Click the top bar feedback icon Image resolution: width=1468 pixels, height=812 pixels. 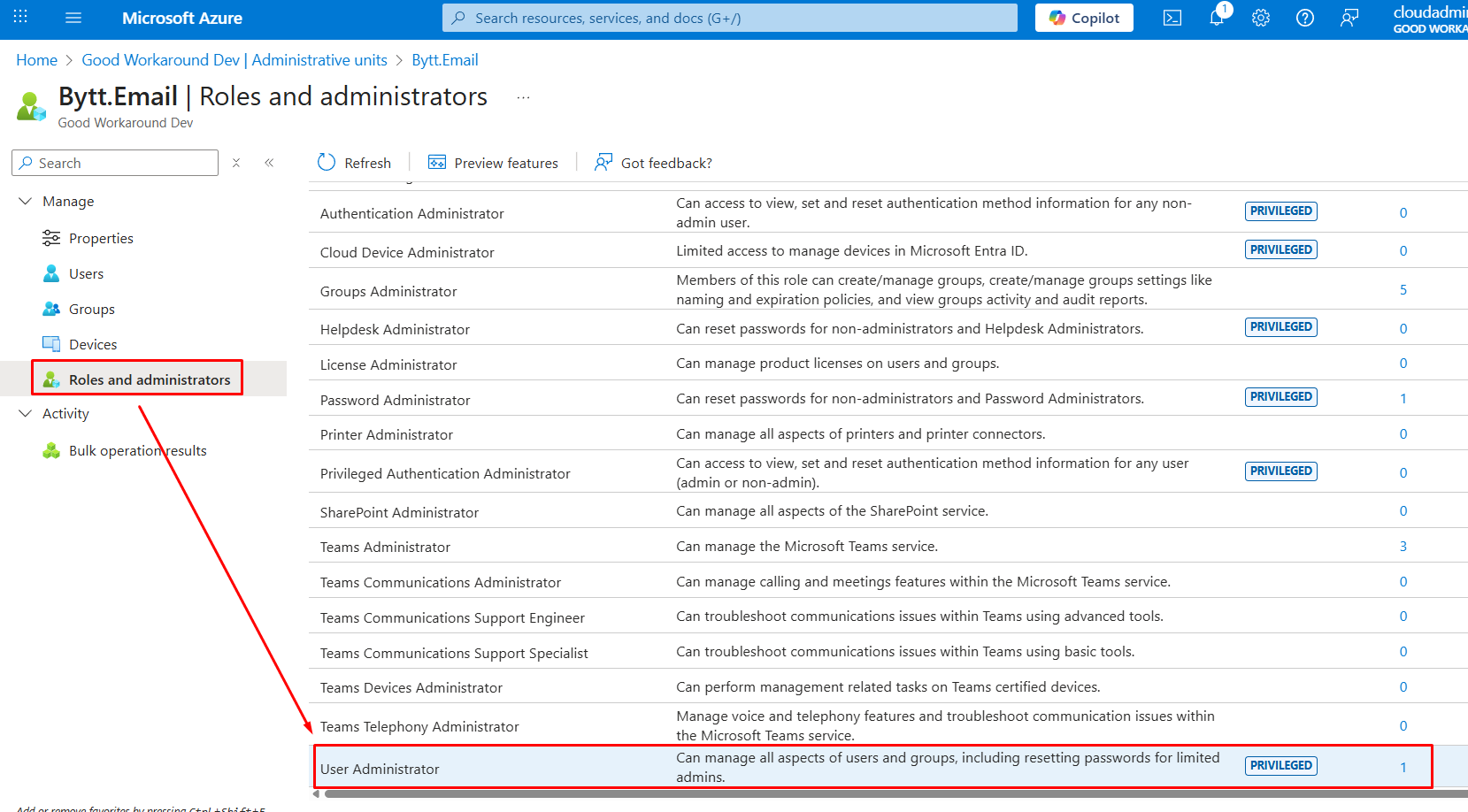coord(1349,18)
